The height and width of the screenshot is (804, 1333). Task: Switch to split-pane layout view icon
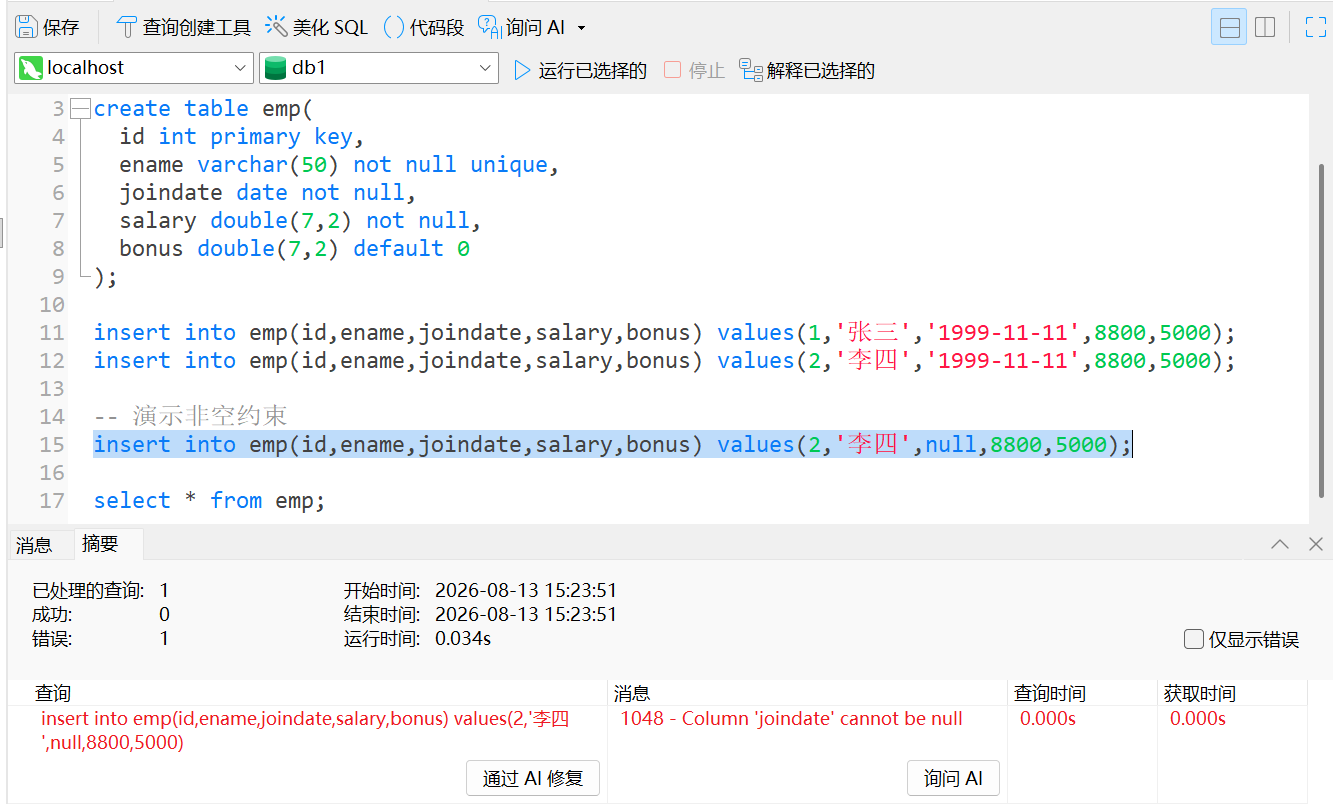click(x=1265, y=27)
